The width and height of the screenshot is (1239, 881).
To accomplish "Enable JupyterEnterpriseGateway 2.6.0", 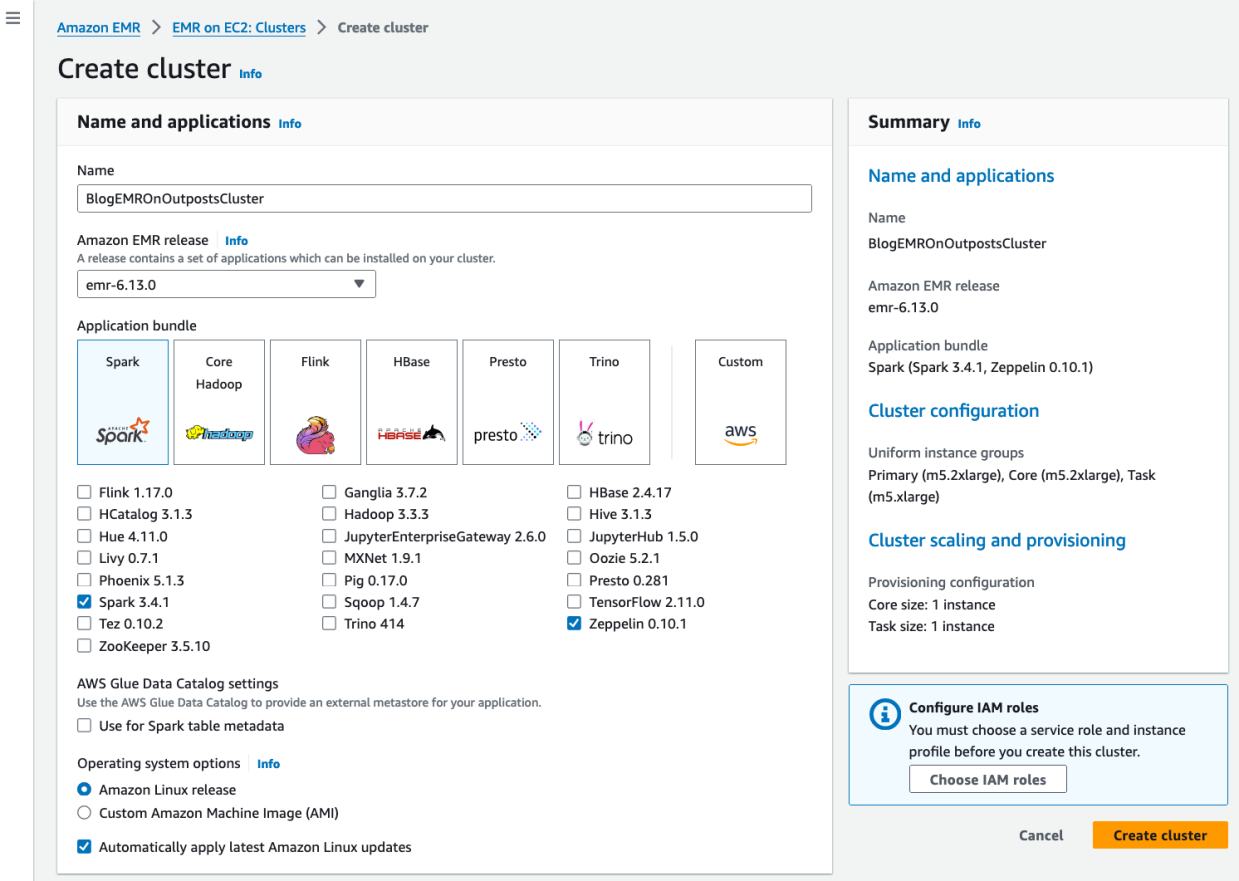I will pos(329,536).
